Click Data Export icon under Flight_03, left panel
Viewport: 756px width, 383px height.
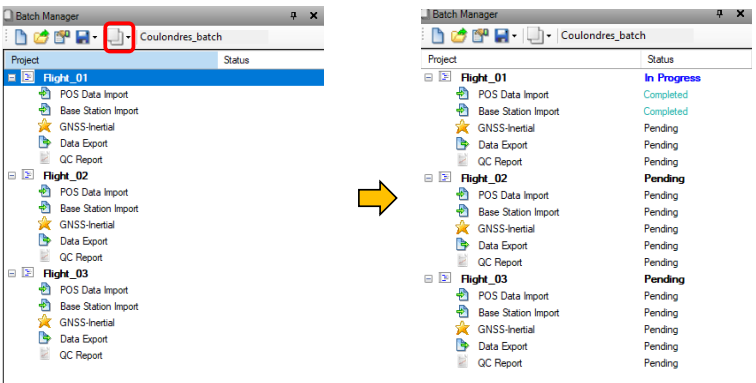coord(45,339)
